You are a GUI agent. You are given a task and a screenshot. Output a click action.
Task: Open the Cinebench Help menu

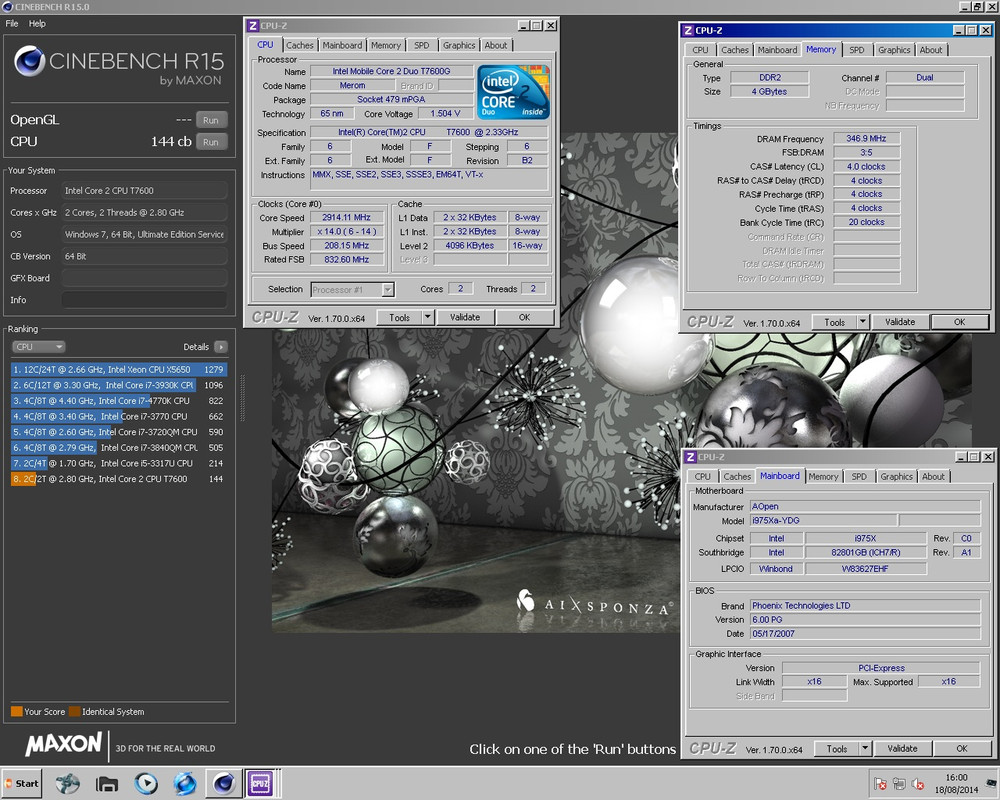37,23
